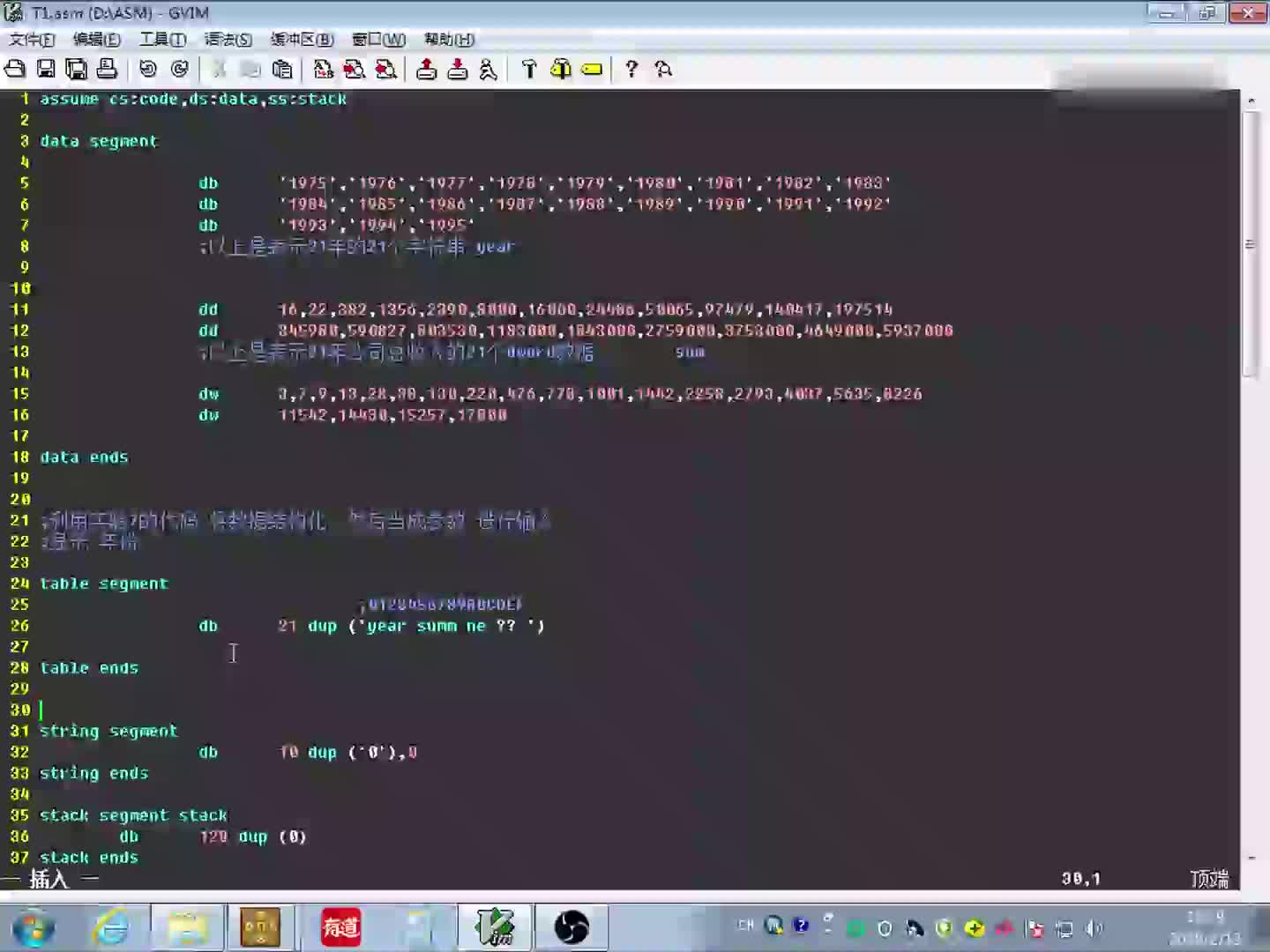The height and width of the screenshot is (952, 1270).
Task: Save session via download-arrow icon
Action: click(x=457, y=69)
